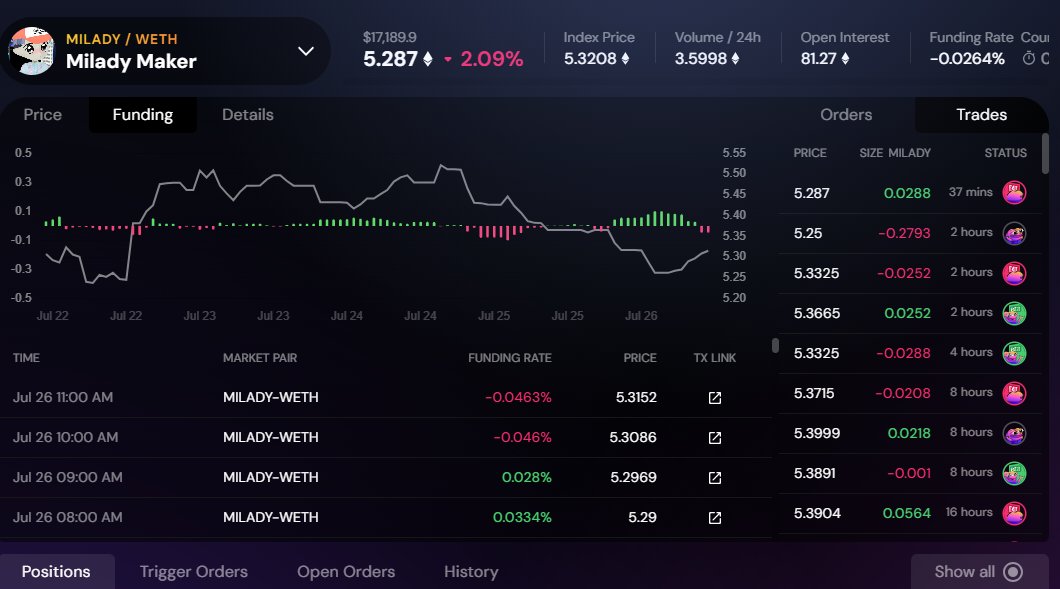Click trader avatar on the 5.3999 trade
This screenshot has width=1060, height=589.
(x=1014, y=433)
